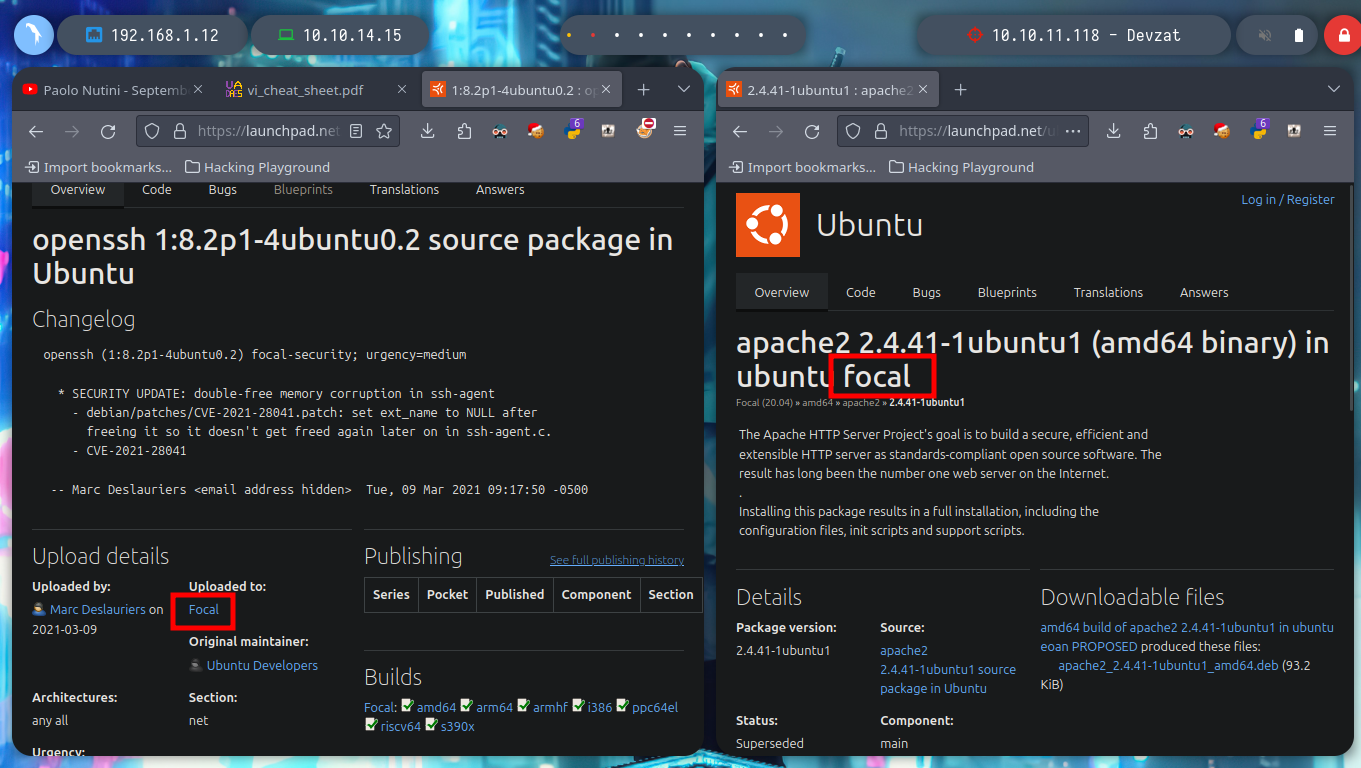Open Bugs tab on openssh page
The height and width of the screenshot is (768, 1361).
(223, 189)
